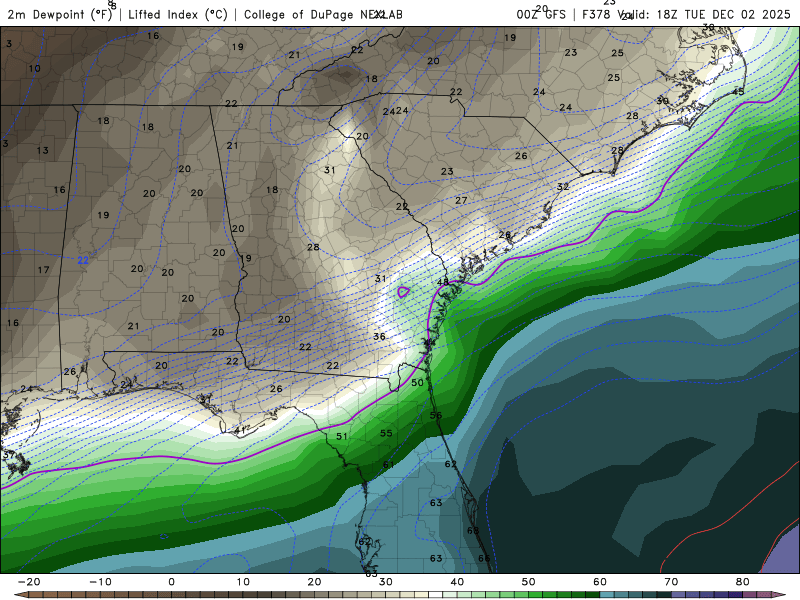
Task: Click the purple shaded area in the bottom-right corner
Action: [x=783, y=554]
